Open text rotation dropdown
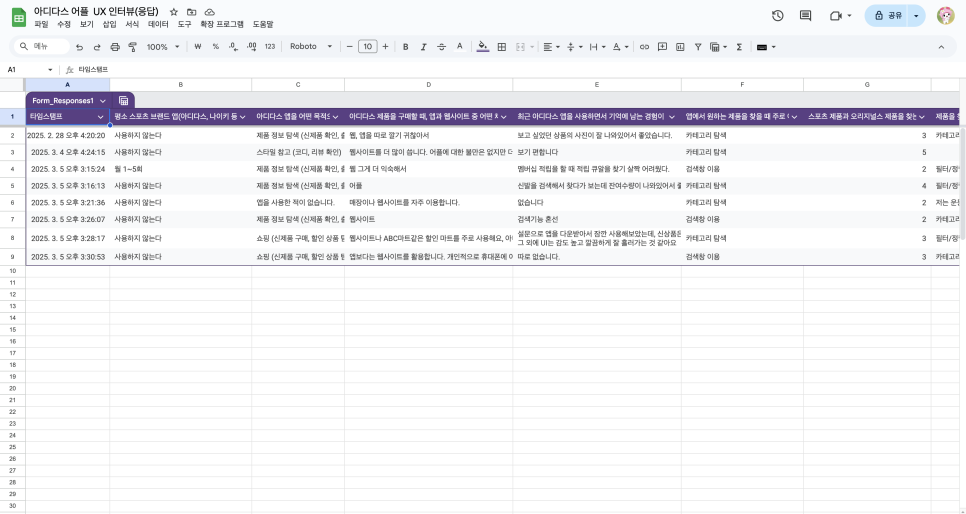 point(620,47)
